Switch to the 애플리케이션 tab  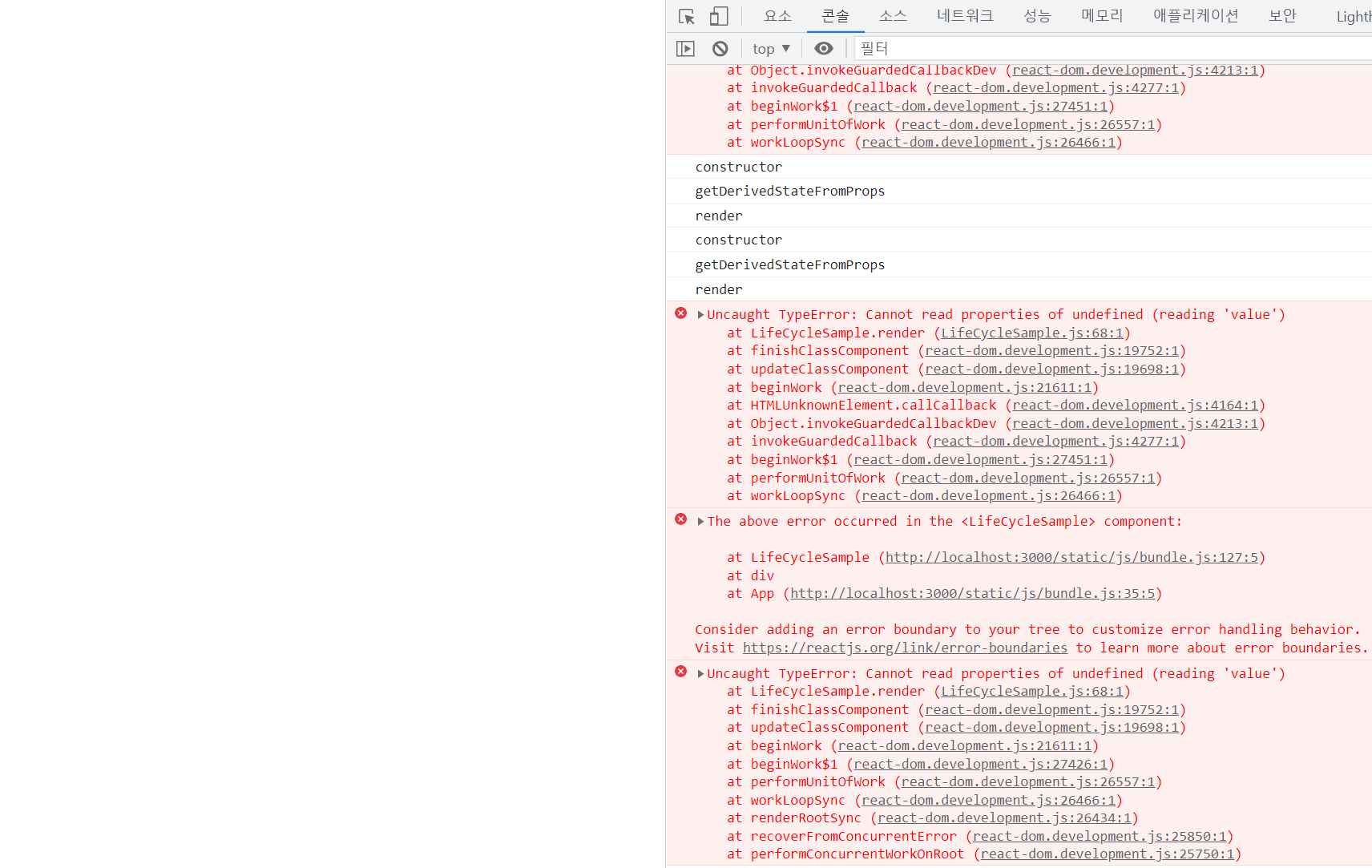(1196, 16)
